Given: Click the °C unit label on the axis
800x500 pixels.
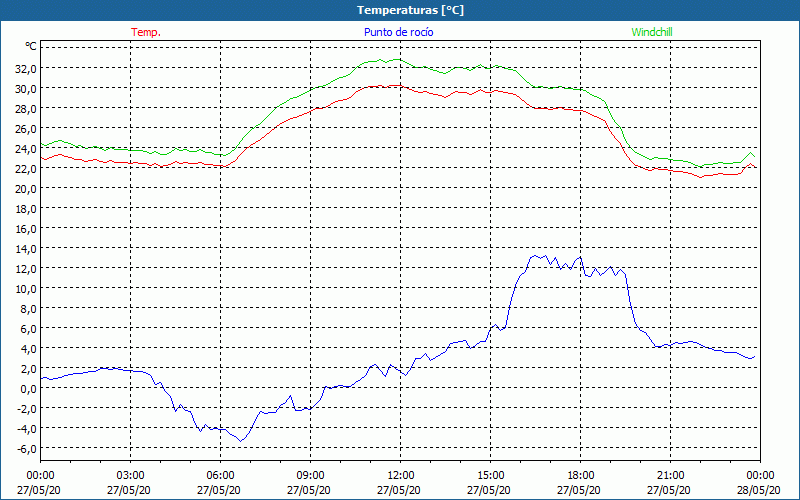Looking at the screenshot, I should coord(31,46).
